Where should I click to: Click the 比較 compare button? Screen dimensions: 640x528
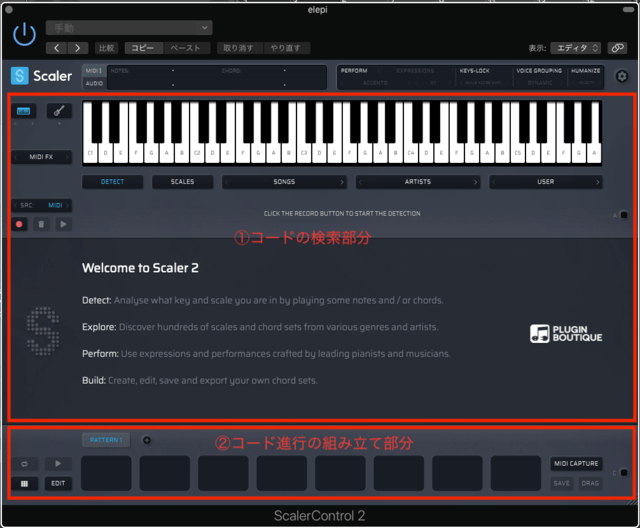(107, 48)
